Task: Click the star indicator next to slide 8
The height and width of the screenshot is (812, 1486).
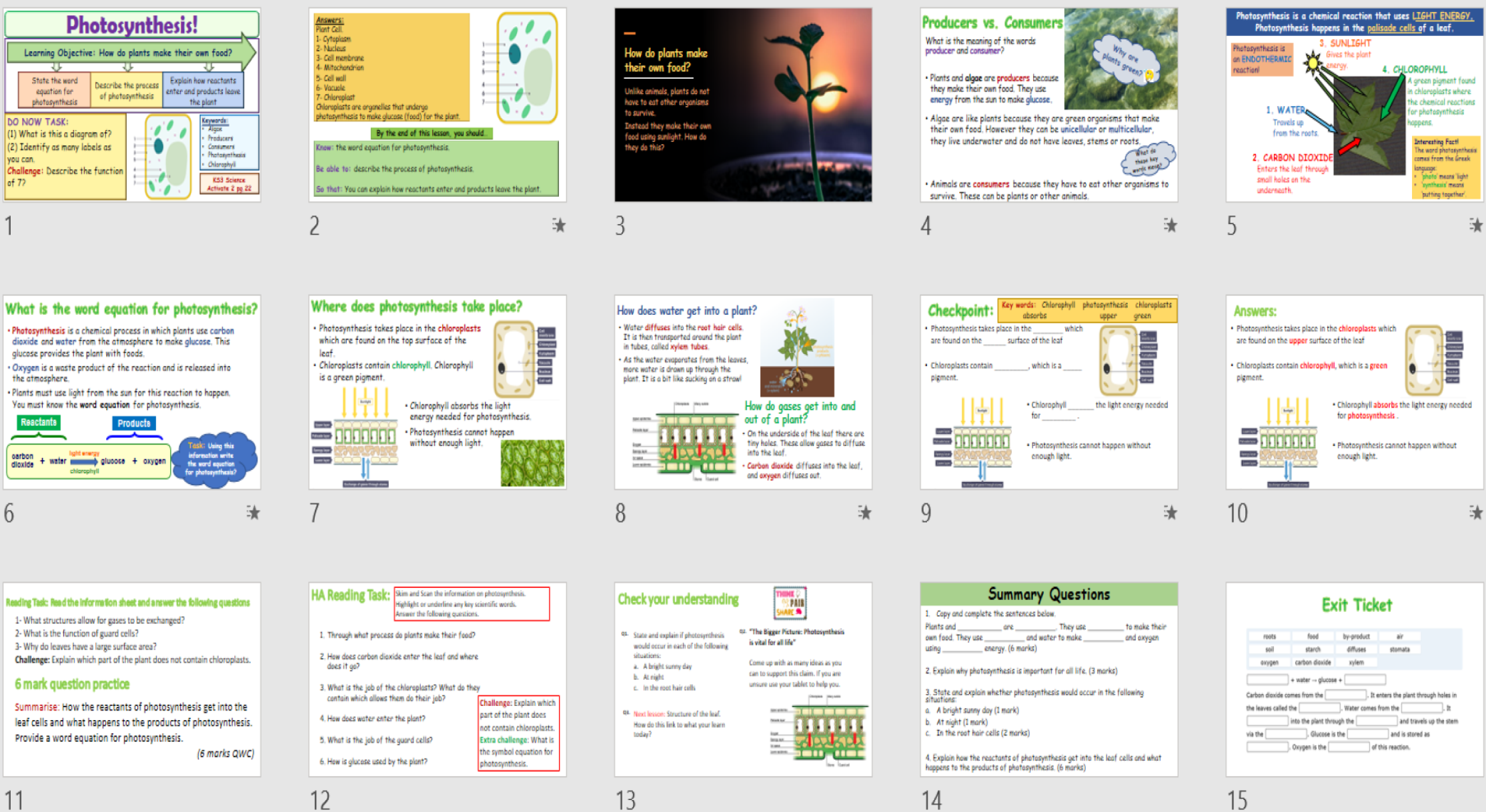Action: tap(864, 513)
